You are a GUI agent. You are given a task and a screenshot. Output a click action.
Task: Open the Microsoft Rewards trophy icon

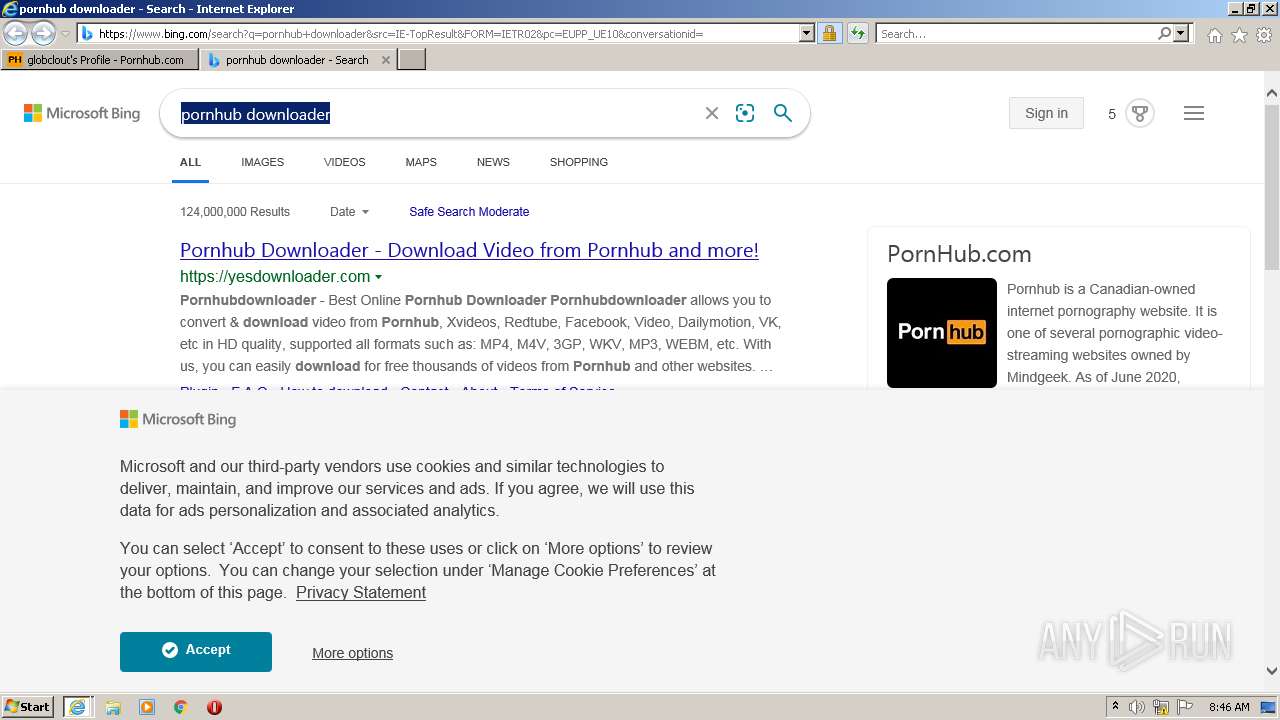point(1140,113)
